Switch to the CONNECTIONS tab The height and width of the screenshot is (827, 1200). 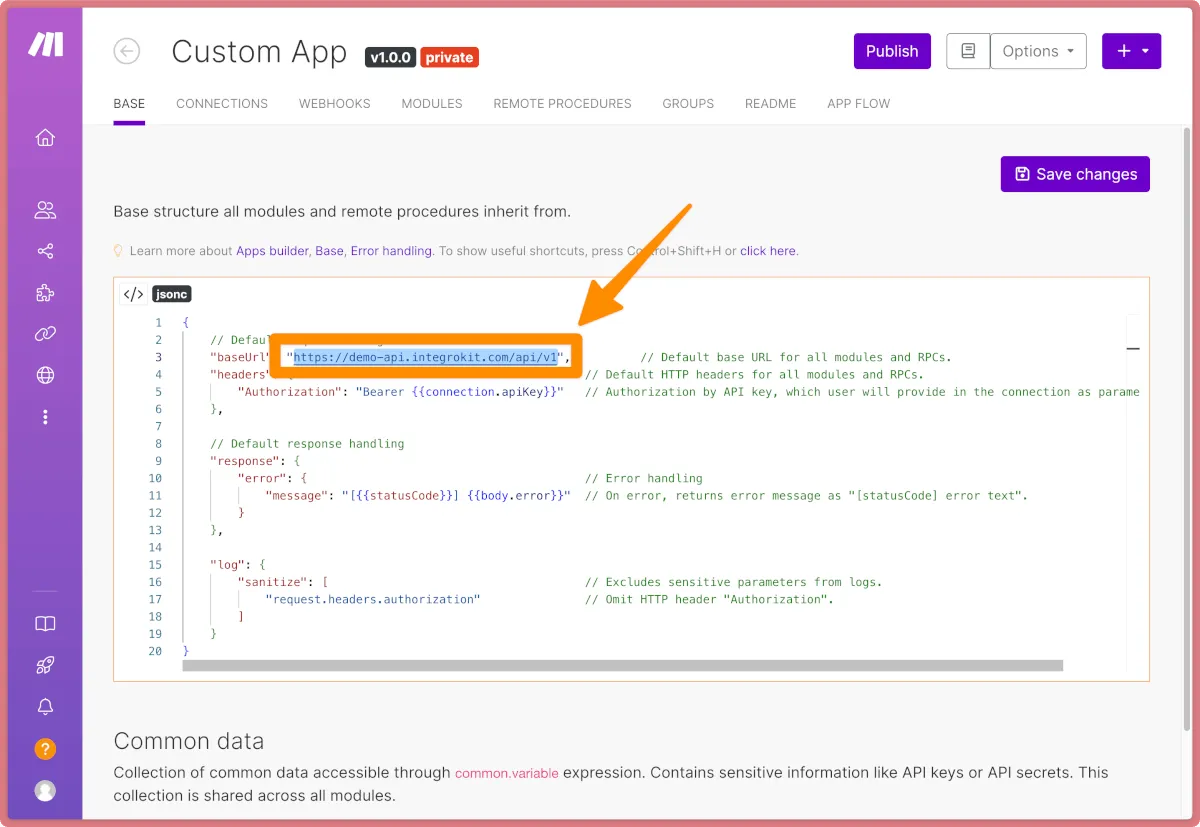pos(222,104)
